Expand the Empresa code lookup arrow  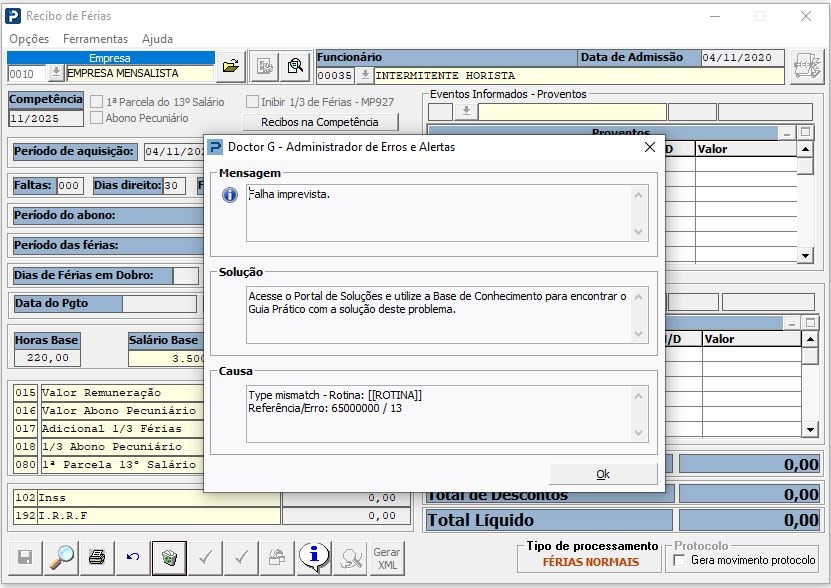click(56, 73)
